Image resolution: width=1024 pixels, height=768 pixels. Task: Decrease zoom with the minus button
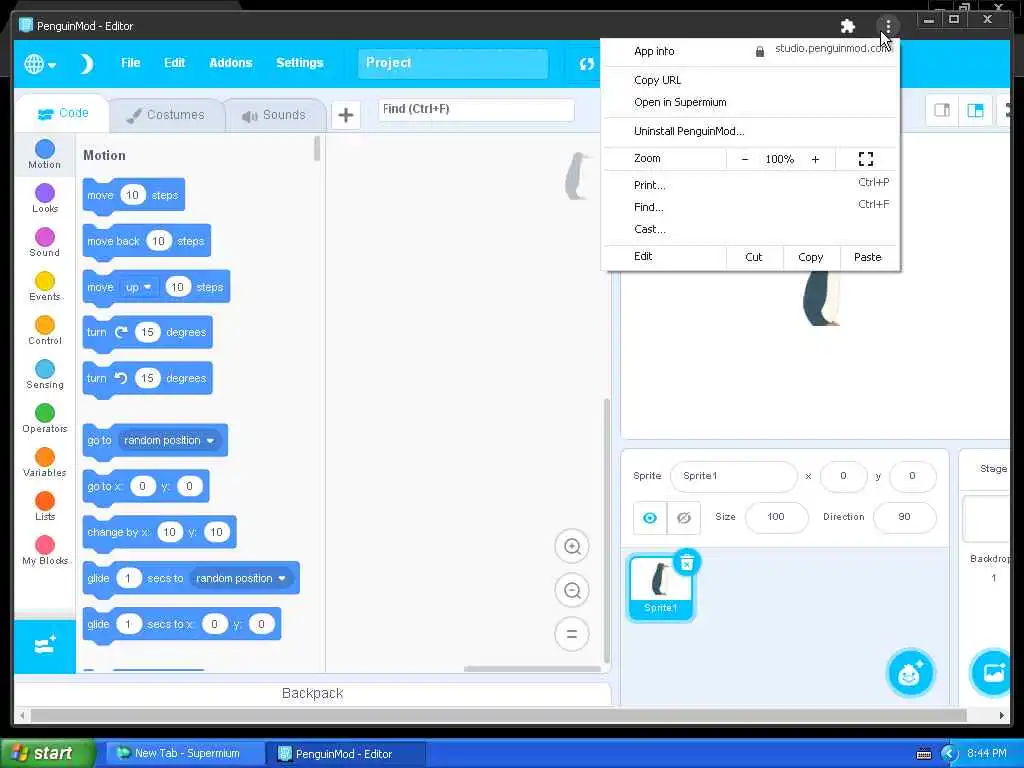coord(744,159)
